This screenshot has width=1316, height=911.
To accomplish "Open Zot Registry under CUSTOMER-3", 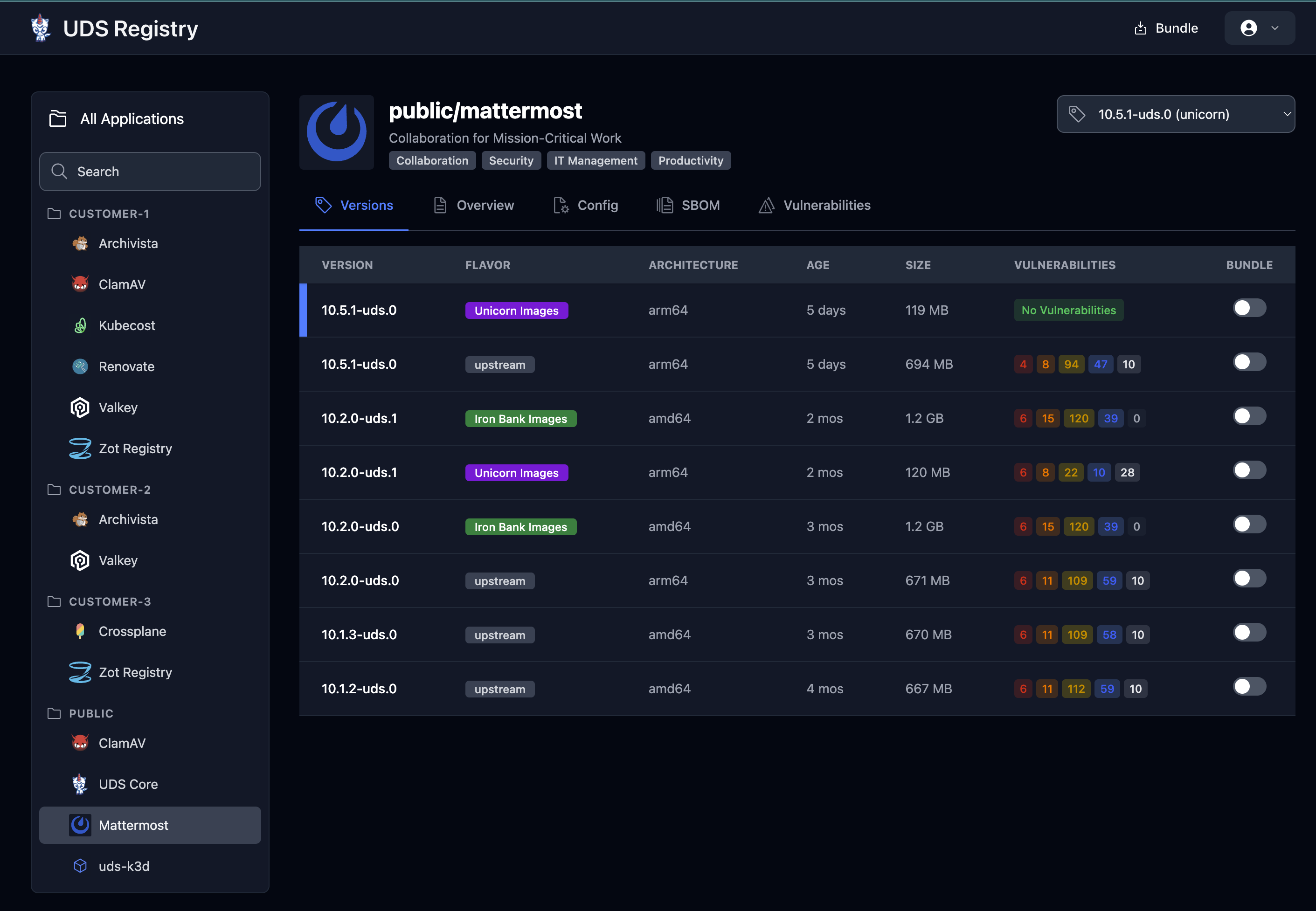I will [x=81, y=672].
